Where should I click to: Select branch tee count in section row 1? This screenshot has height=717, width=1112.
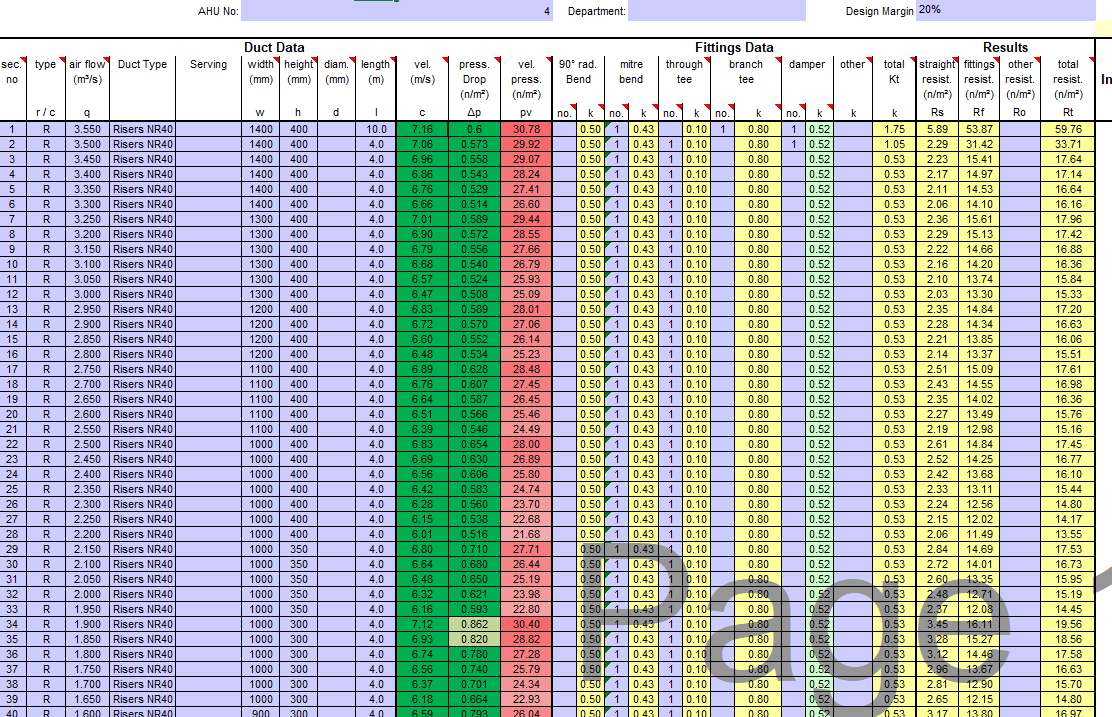click(x=723, y=129)
